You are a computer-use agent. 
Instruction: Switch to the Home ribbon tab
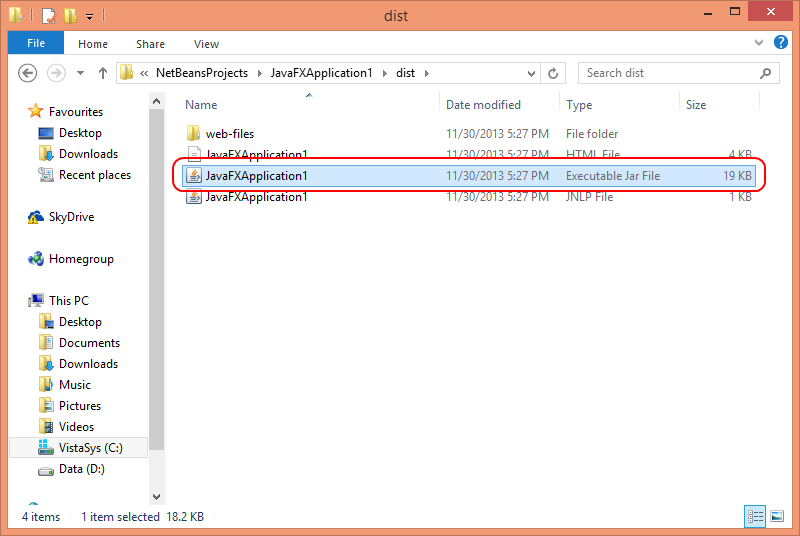pyautogui.click(x=93, y=44)
